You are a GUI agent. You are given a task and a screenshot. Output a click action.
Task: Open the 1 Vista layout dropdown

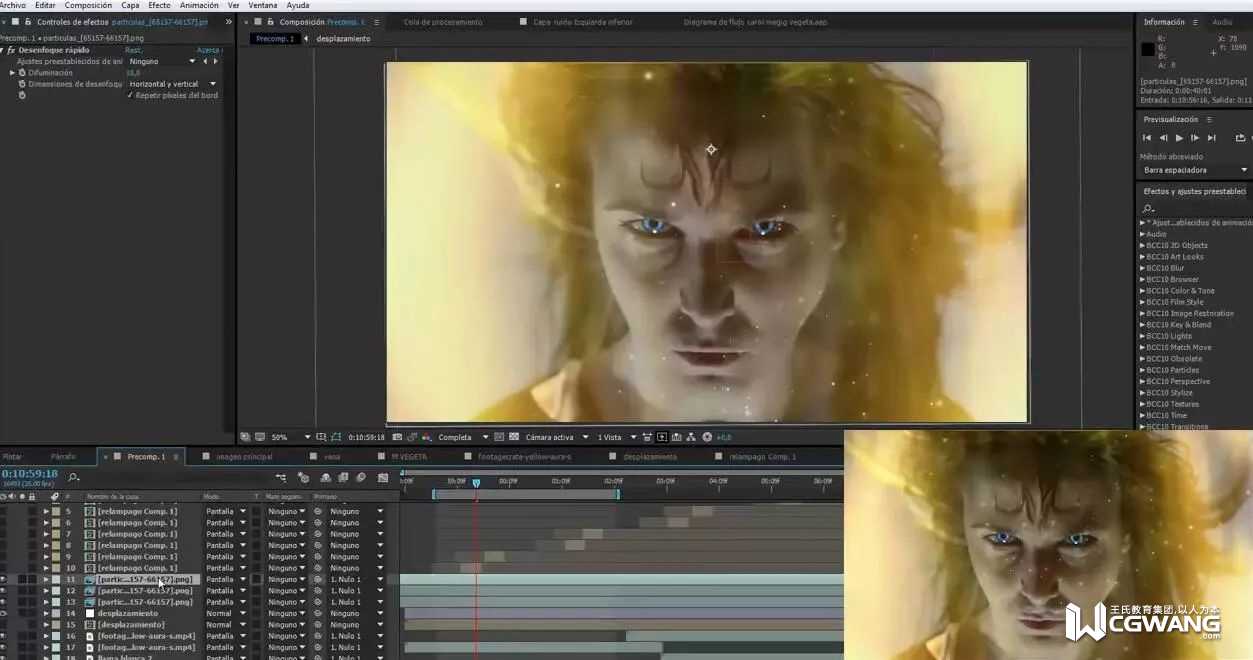[x=615, y=437]
